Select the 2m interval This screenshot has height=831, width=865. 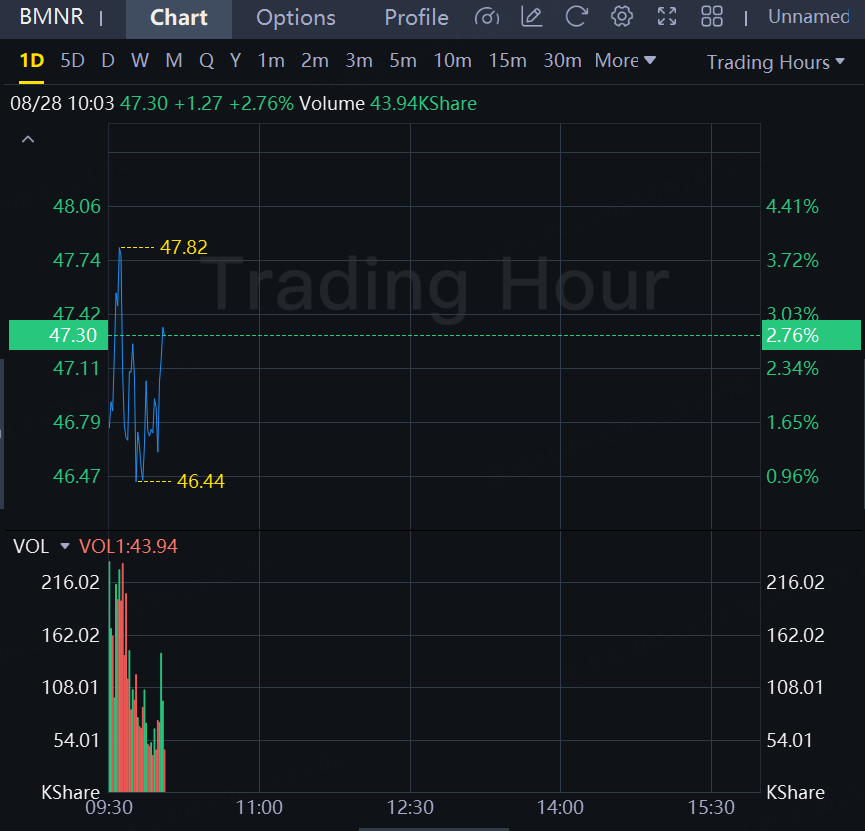pyautogui.click(x=315, y=60)
